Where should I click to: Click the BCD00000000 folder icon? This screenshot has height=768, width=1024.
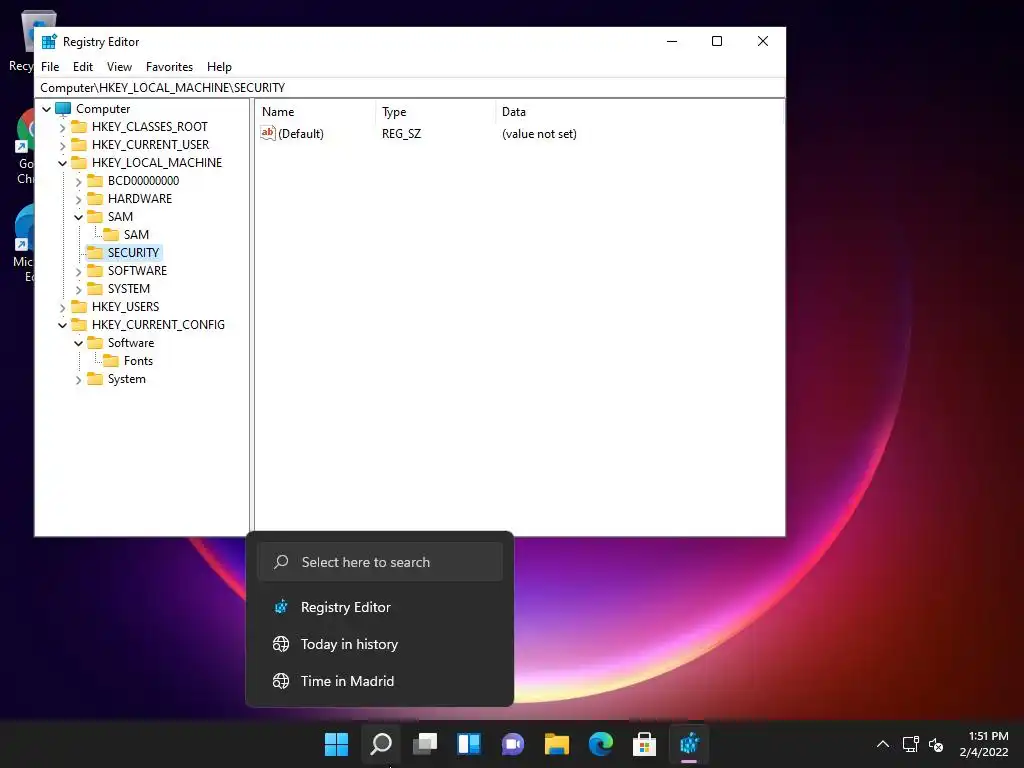(95, 181)
